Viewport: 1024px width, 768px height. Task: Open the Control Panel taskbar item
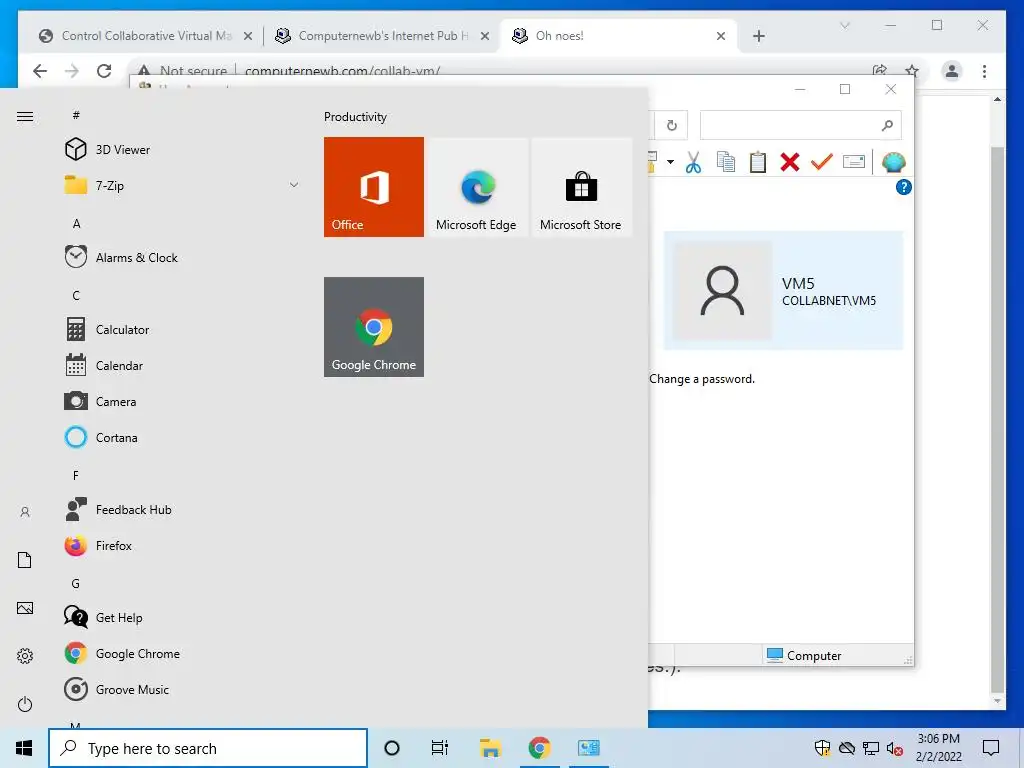[588, 748]
